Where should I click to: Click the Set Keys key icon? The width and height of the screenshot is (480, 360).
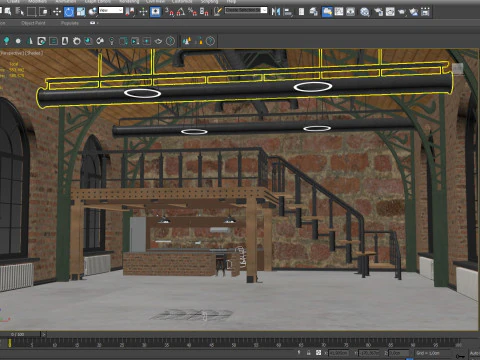(460, 356)
